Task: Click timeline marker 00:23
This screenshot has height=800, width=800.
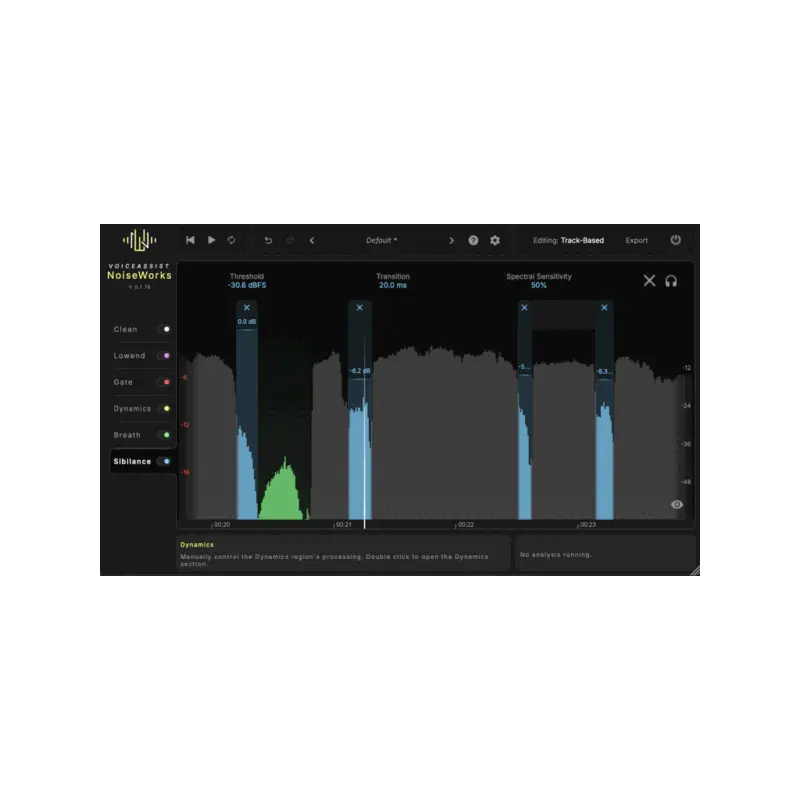Action: pyautogui.click(x=587, y=524)
